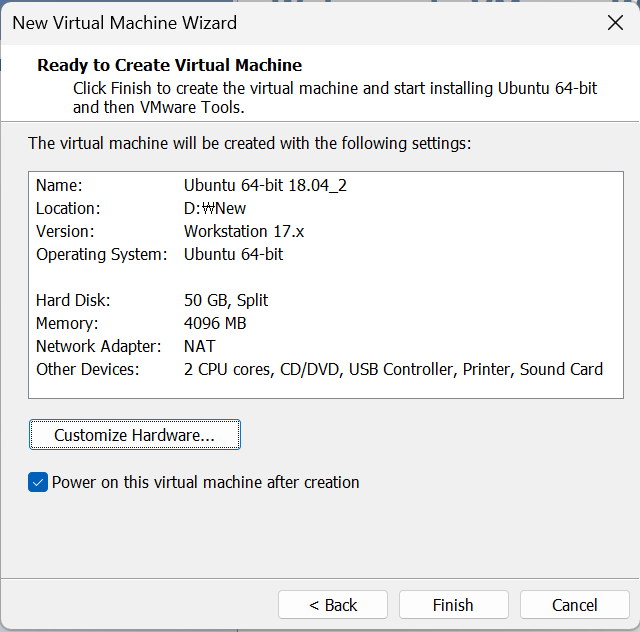This screenshot has height=632, width=640.
Task: Click the Other Devices value listing 2 CPU cores
Action: click(x=393, y=369)
